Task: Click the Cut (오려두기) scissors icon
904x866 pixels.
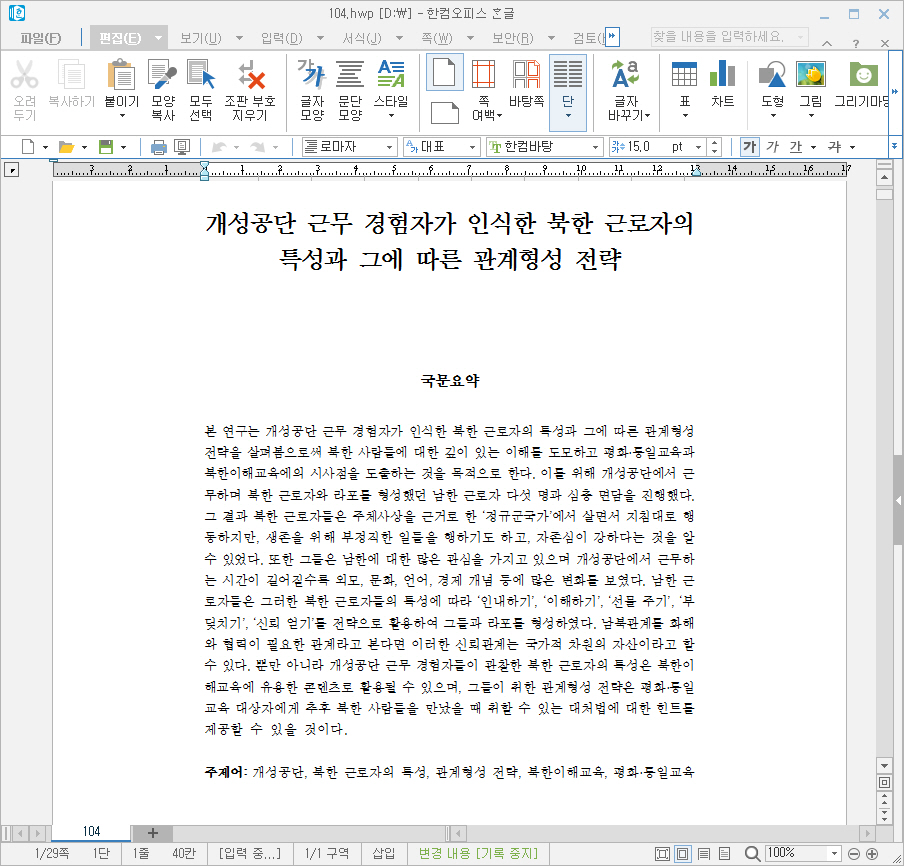Action: tap(24, 76)
